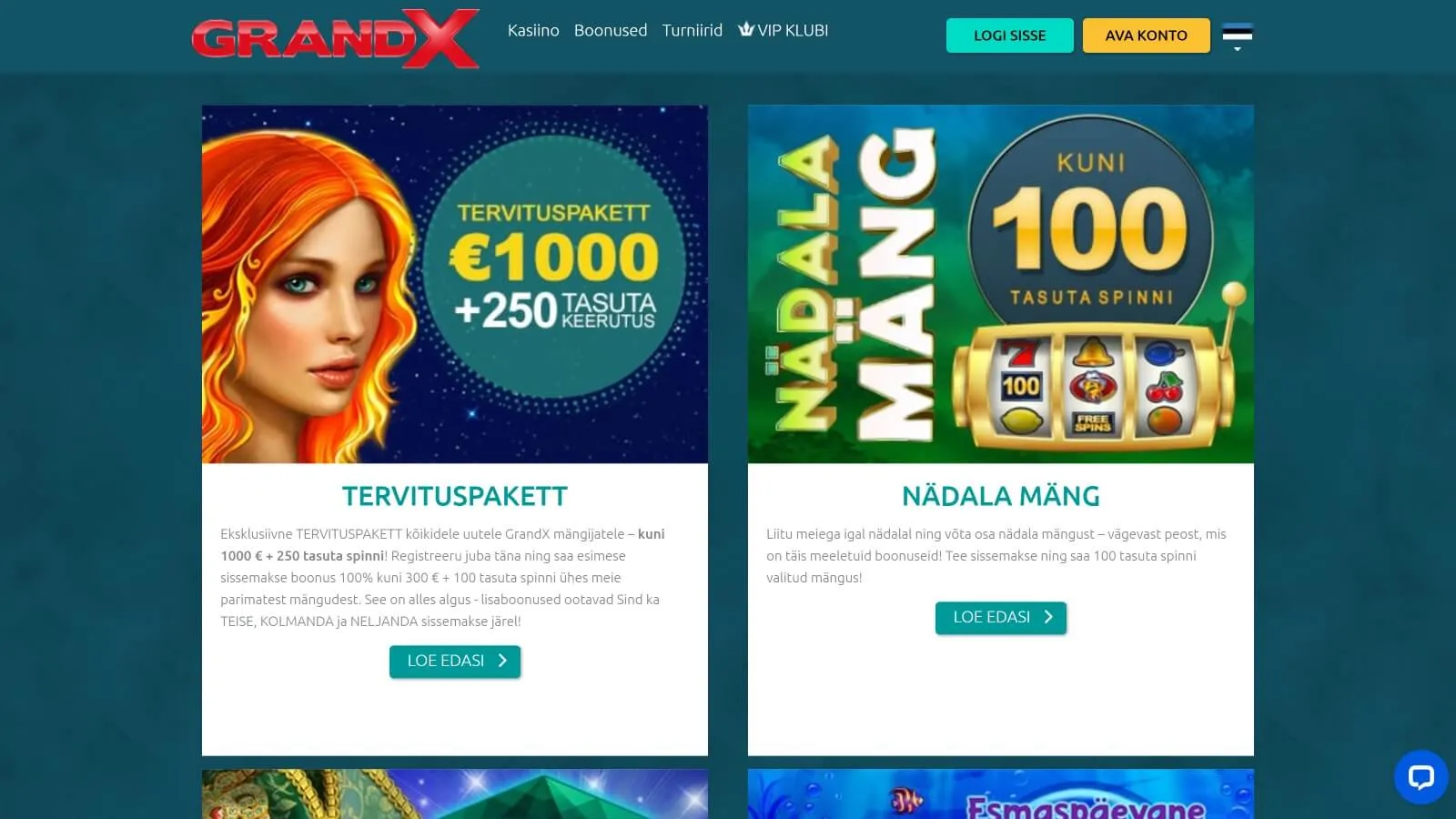1456x819 pixels.
Task: Click arrow icon on Nädala mäng Loe edasi
Action: tap(1048, 617)
